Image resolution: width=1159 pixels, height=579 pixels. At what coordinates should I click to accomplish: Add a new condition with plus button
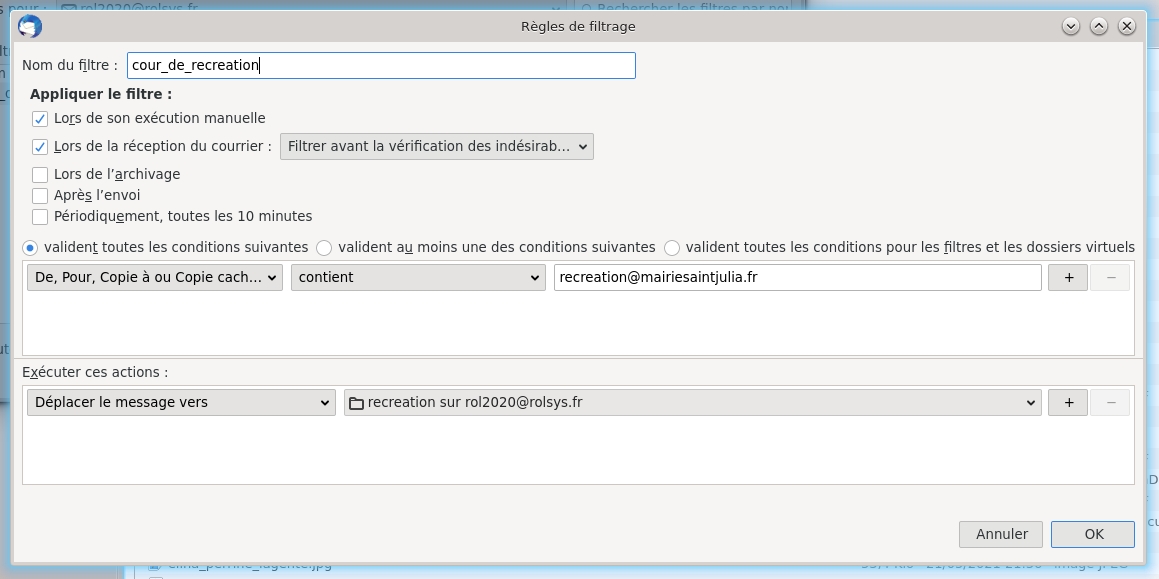(x=1067, y=278)
